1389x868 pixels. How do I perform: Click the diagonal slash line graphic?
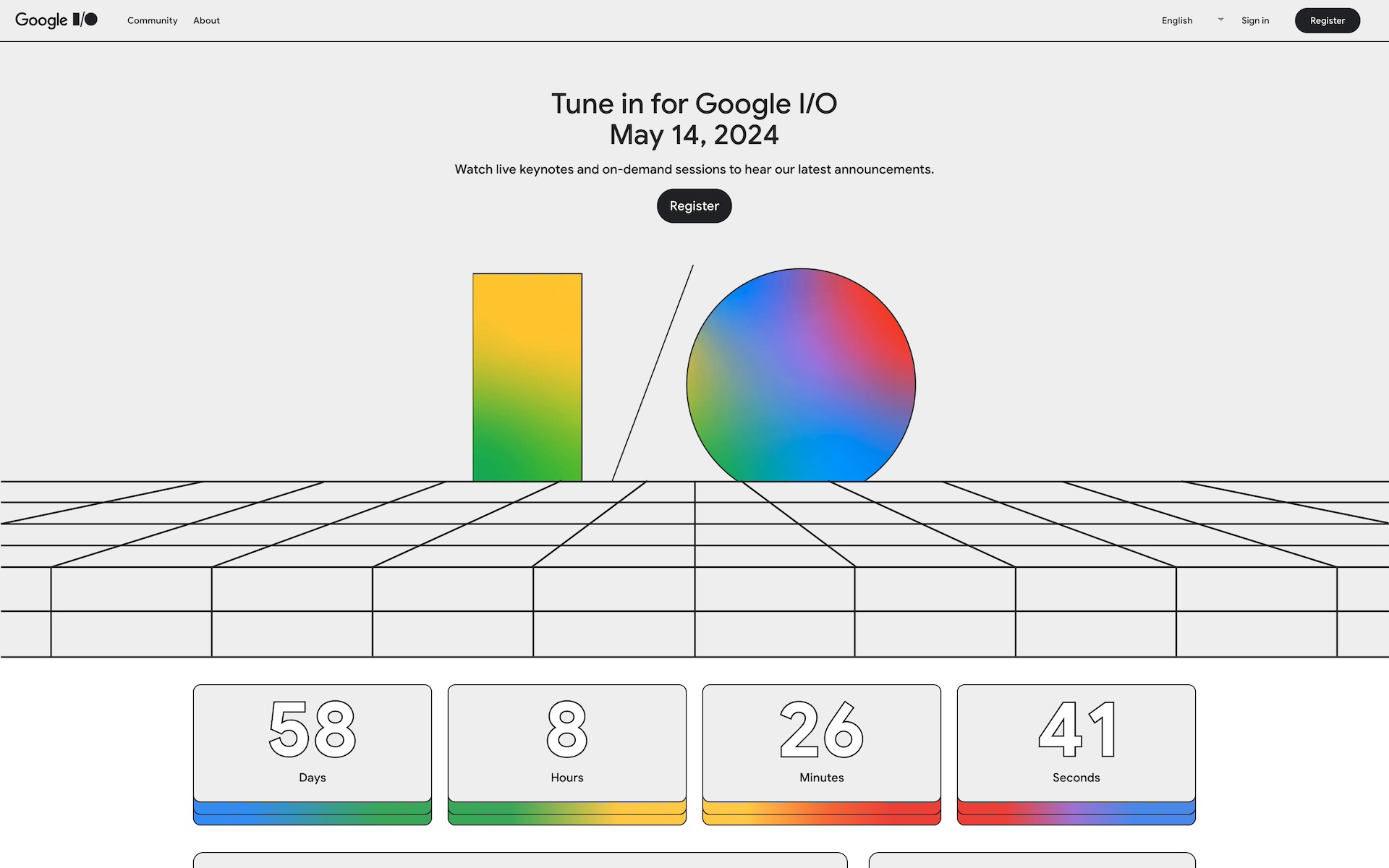point(653,373)
